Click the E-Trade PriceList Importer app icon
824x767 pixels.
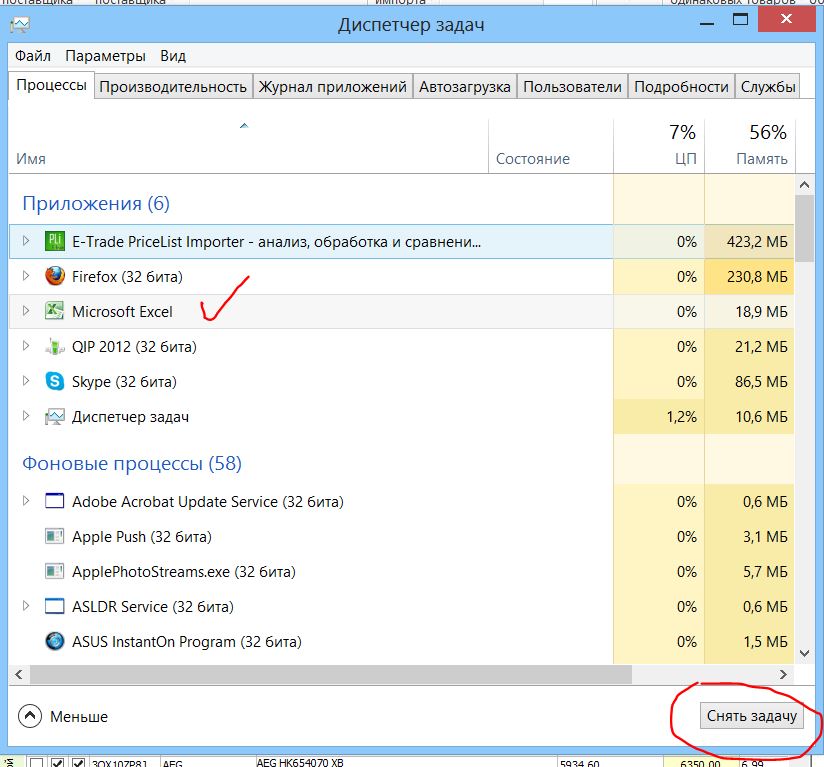[x=55, y=242]
